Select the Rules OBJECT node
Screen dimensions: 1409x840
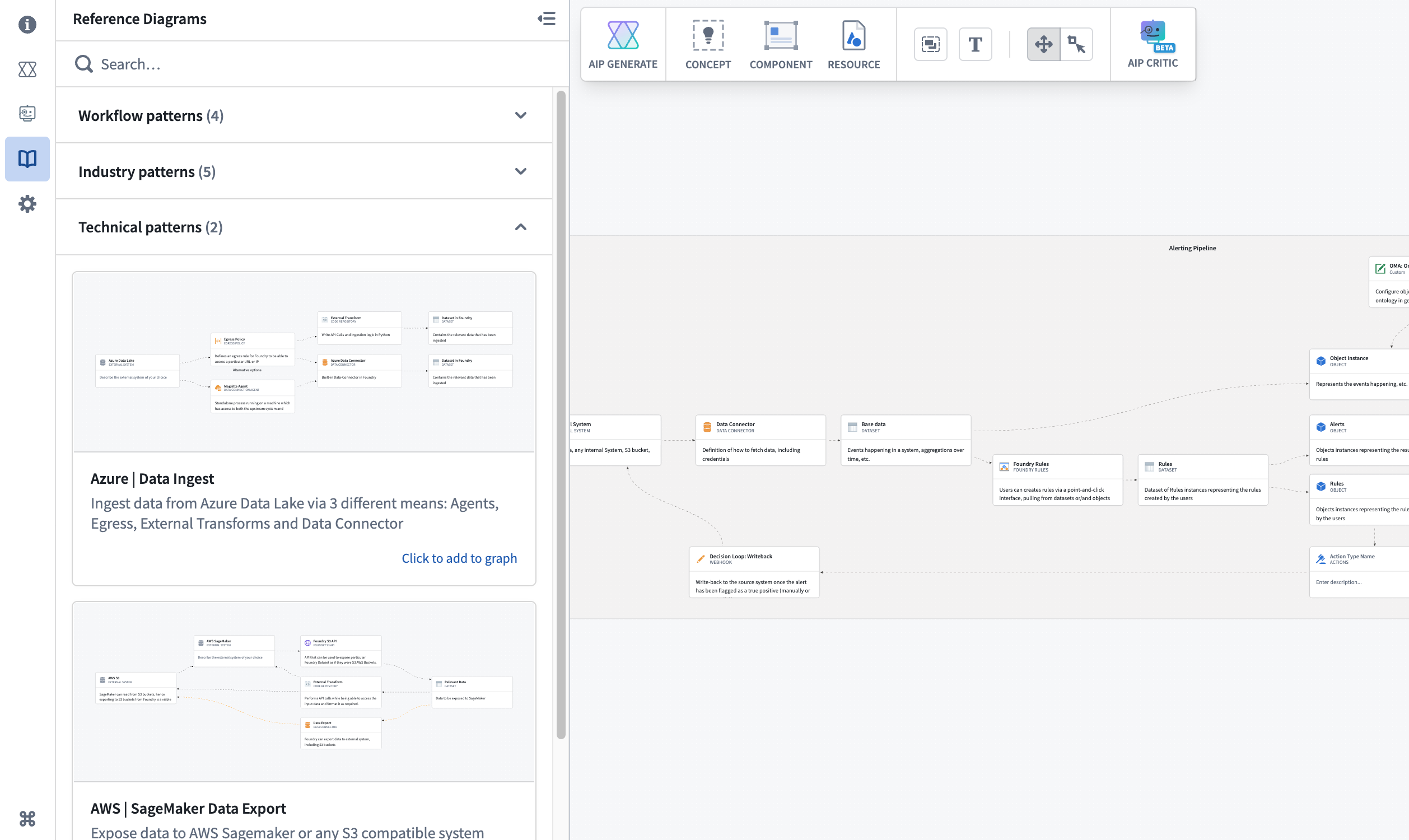(1359, 500)
